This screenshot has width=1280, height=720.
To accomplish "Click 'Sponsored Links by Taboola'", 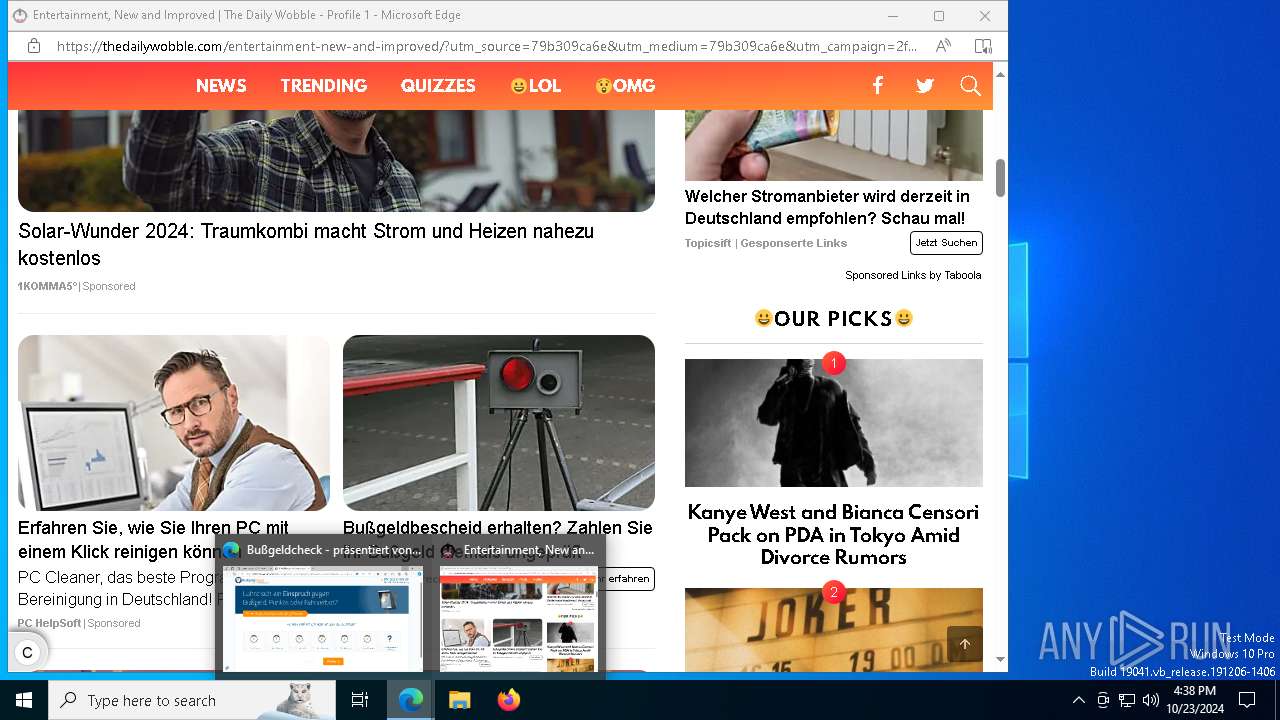I will click(913, 275).
